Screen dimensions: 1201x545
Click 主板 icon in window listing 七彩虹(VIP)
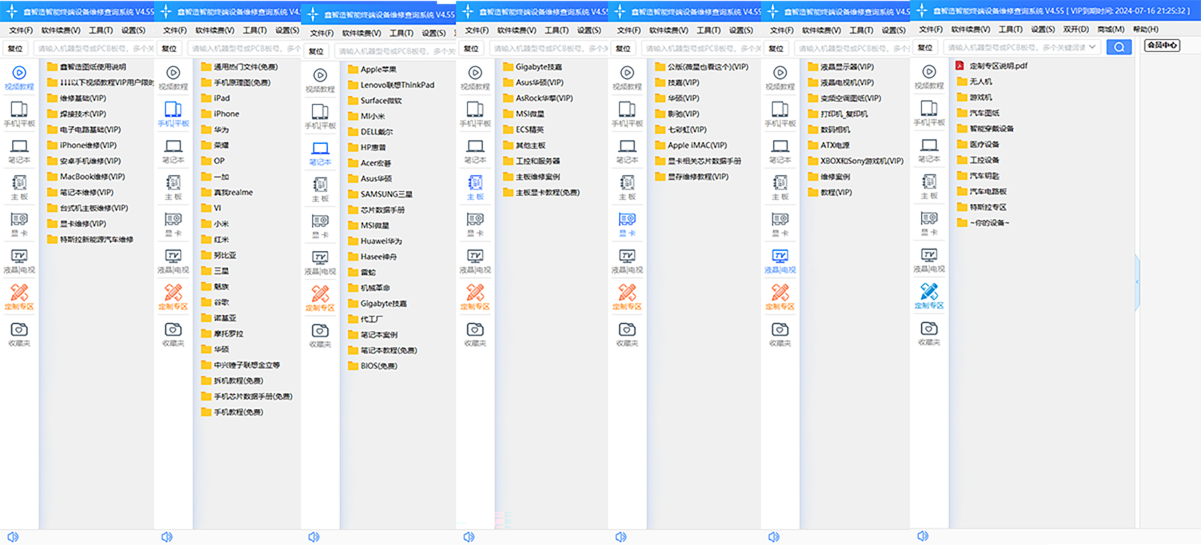pyautogui.click(x=628, y=183)
